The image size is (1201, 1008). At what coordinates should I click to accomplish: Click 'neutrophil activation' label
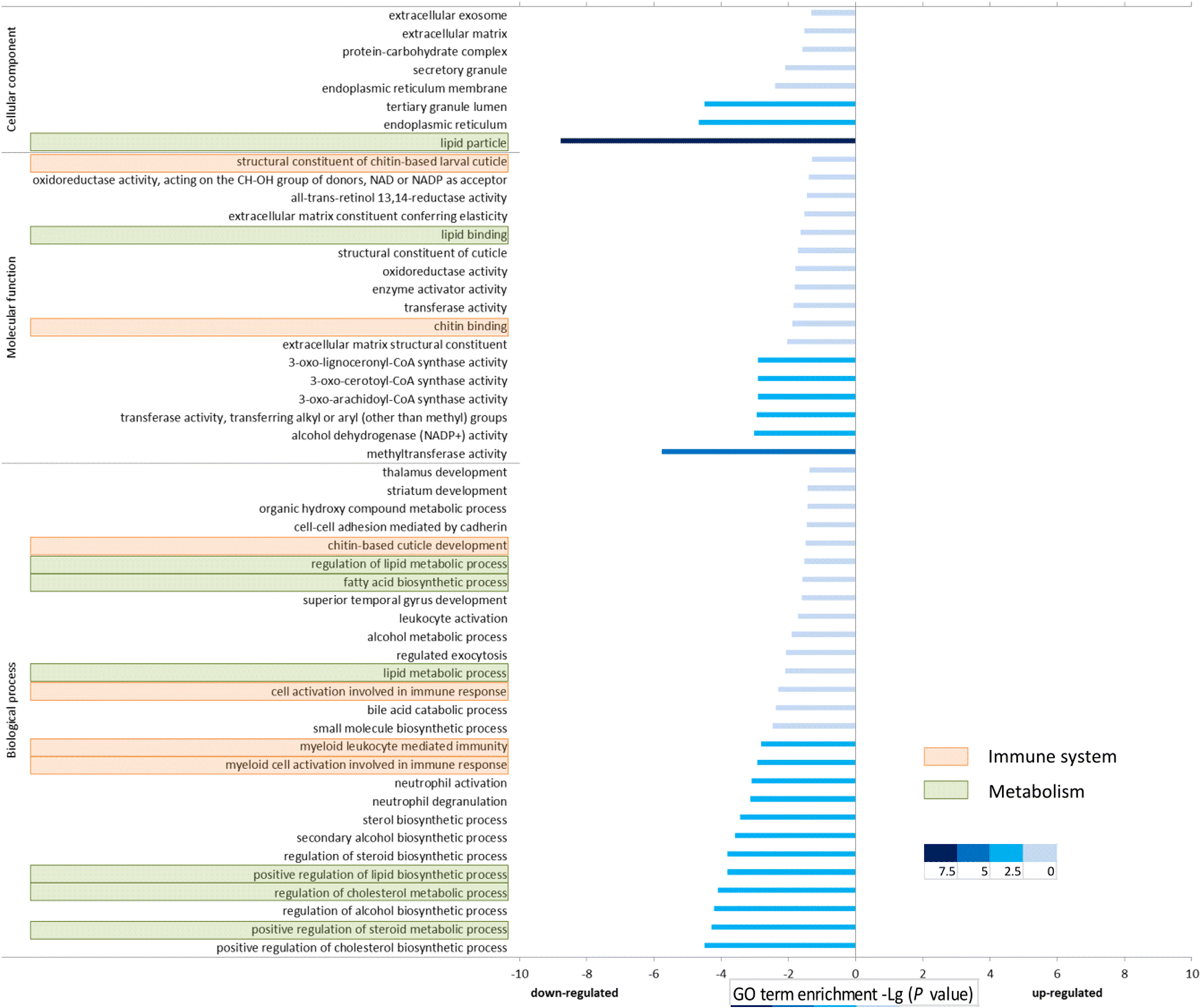[x=451, y=783]
